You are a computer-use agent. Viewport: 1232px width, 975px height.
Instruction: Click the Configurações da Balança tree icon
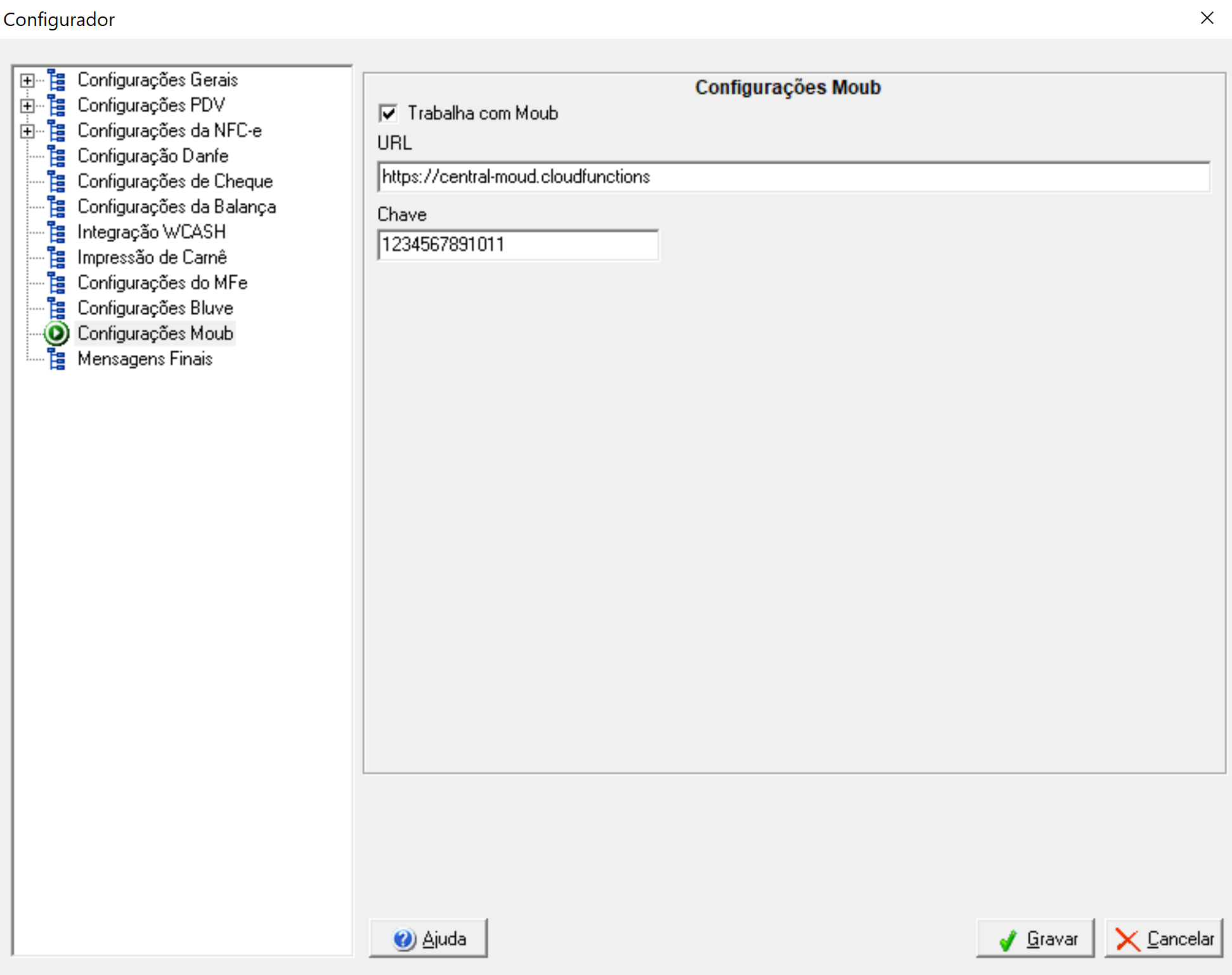[x=56, y=207]
